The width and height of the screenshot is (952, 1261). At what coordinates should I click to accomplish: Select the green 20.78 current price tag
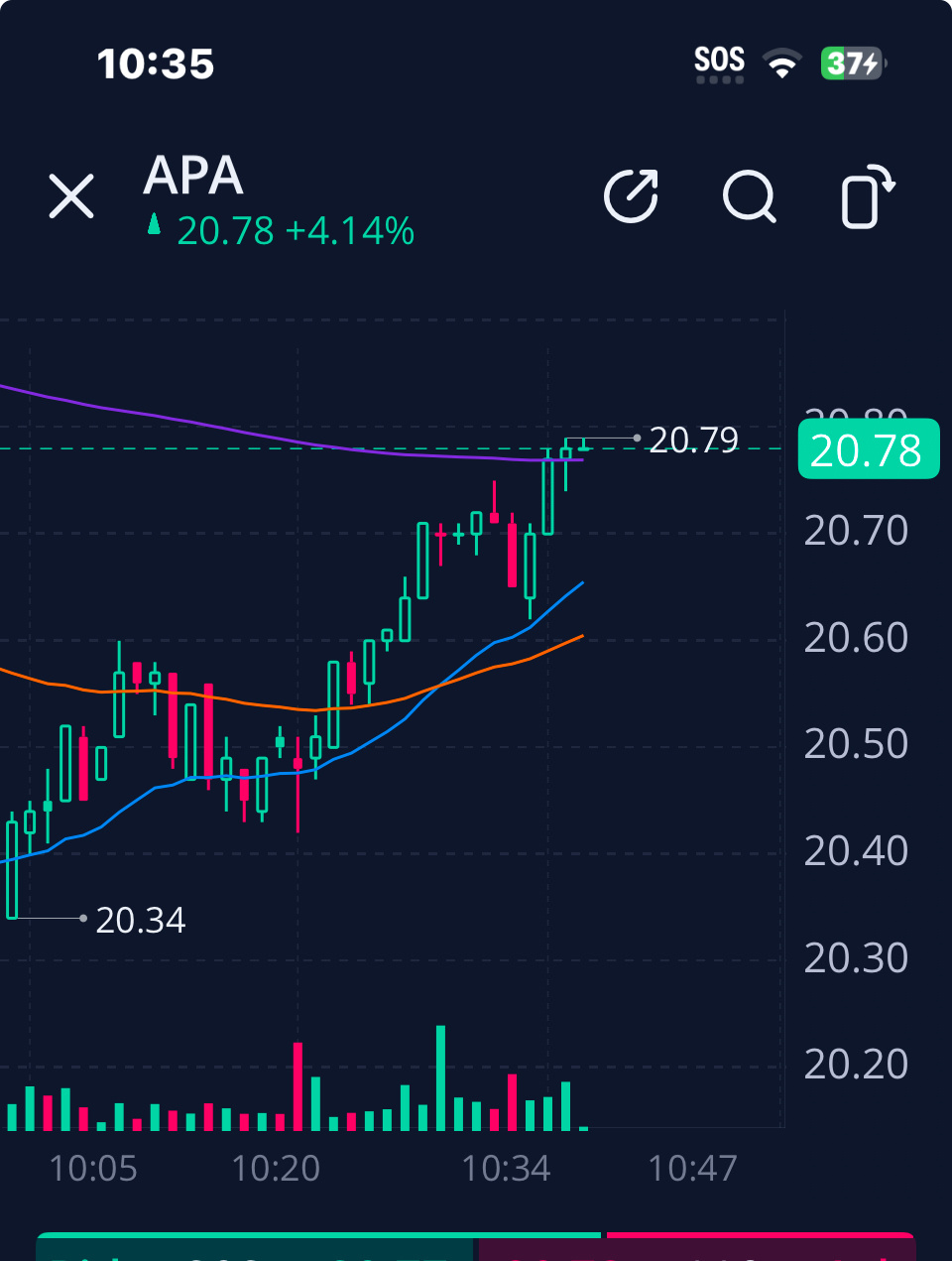868,450
